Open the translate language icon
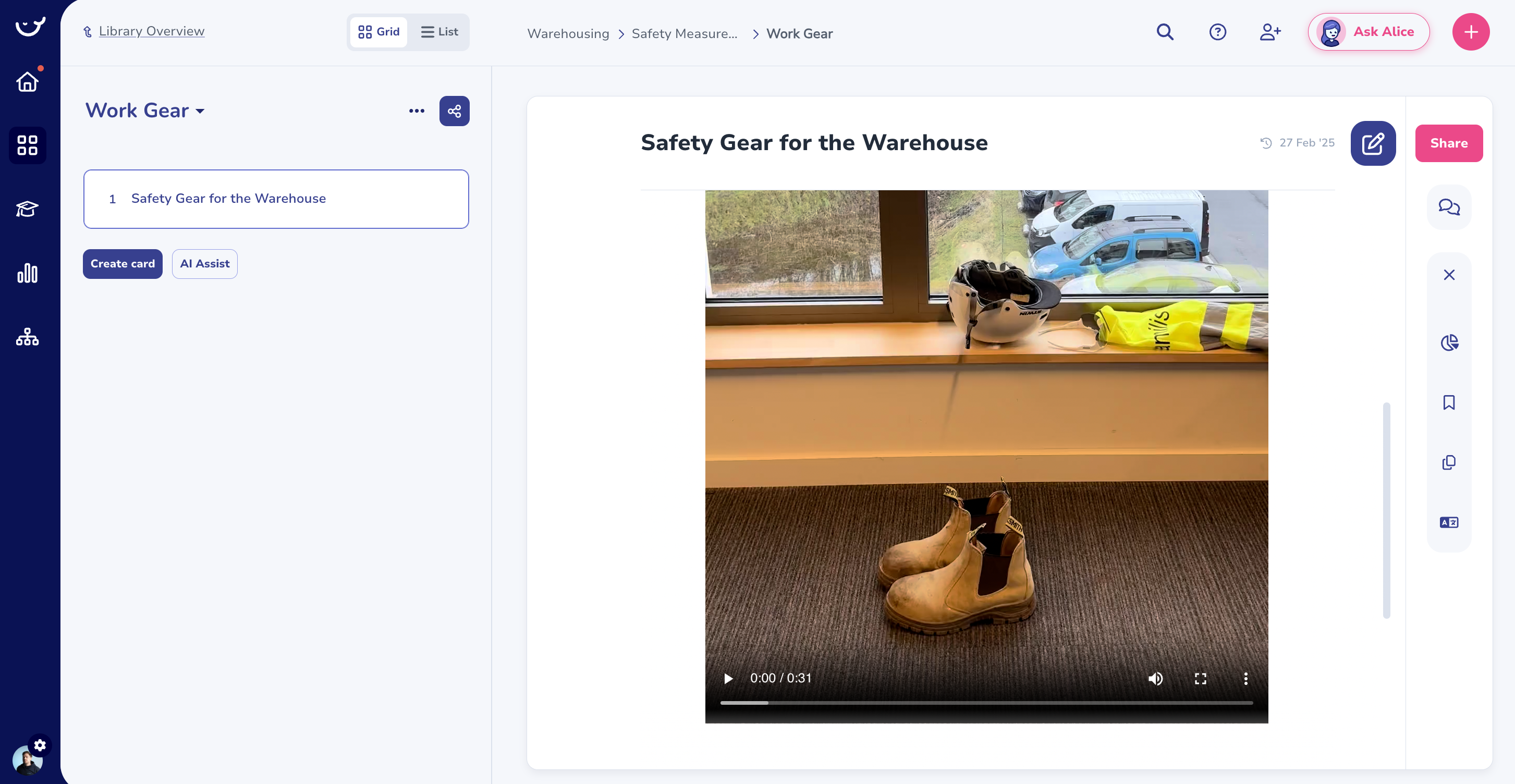The image size is (1515, 784). [x=1449, y=522]
